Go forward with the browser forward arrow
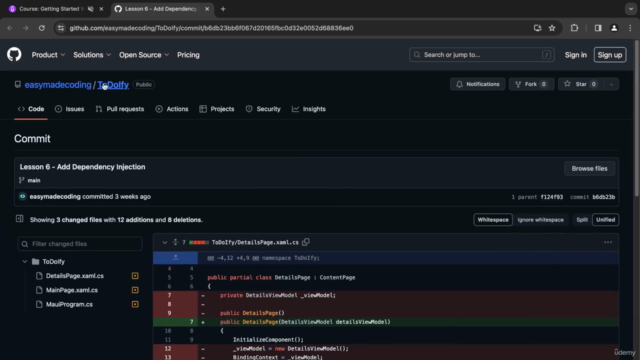This screenshot has height=360, width=640. click(x=26, y=28)
